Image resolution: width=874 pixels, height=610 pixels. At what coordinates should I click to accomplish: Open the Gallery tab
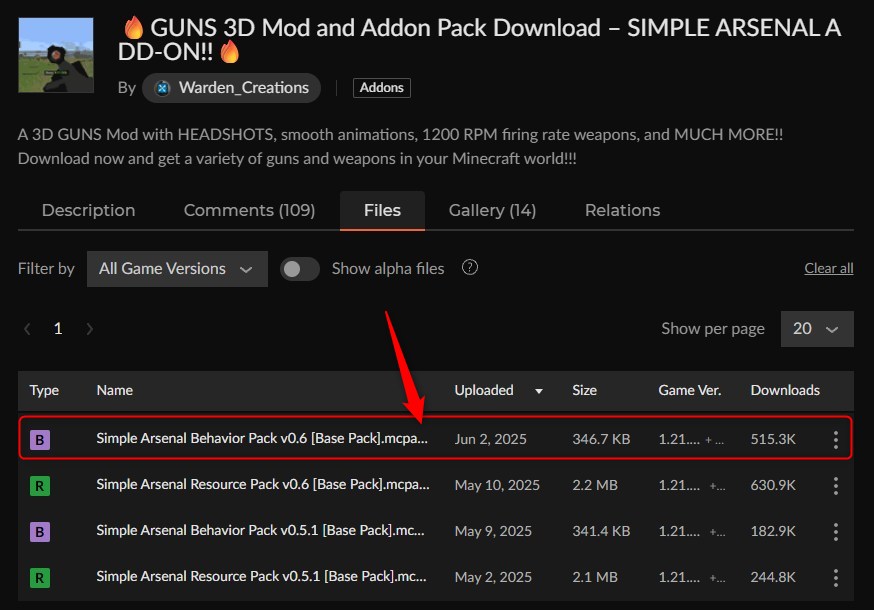coord(492,210)
